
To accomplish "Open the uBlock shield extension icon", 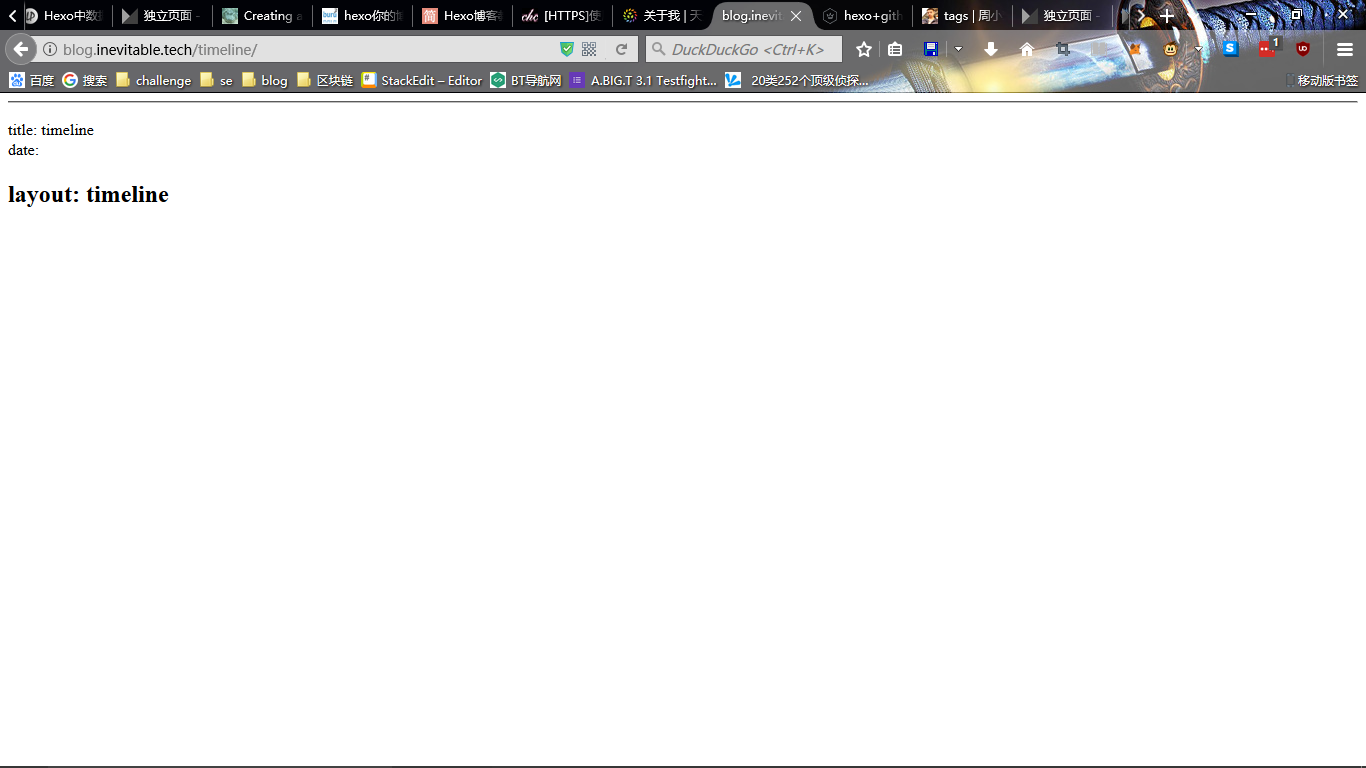I will (1303, 48).
